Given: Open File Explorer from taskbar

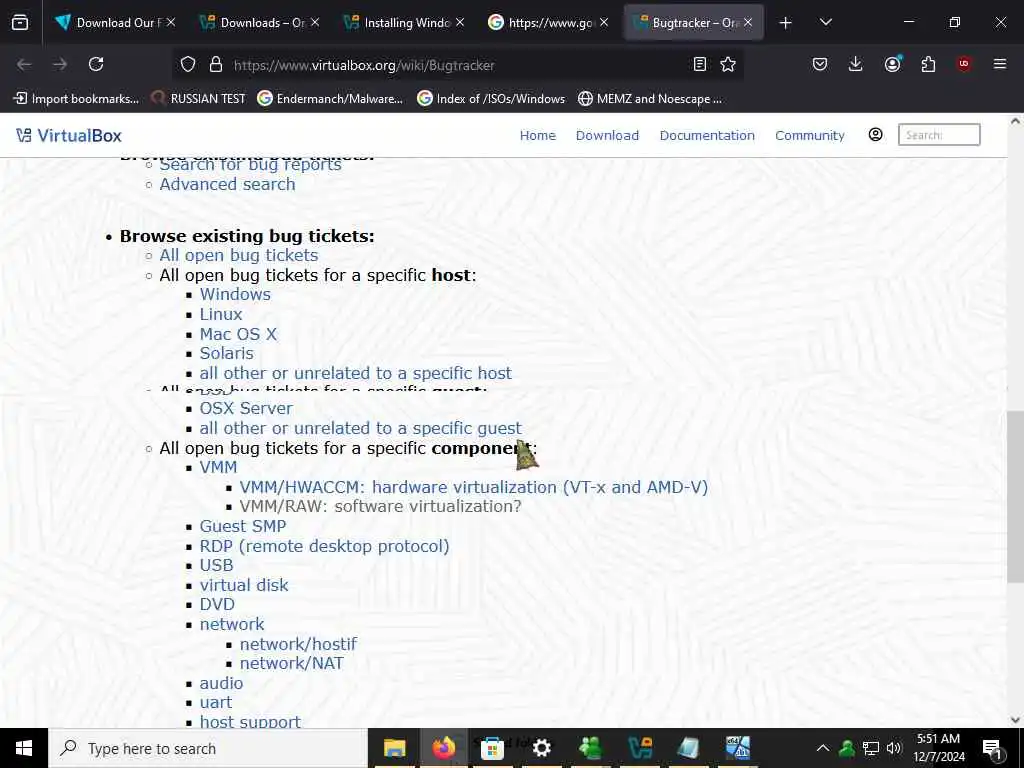Looking at the screenshot, I should (394, 748).
